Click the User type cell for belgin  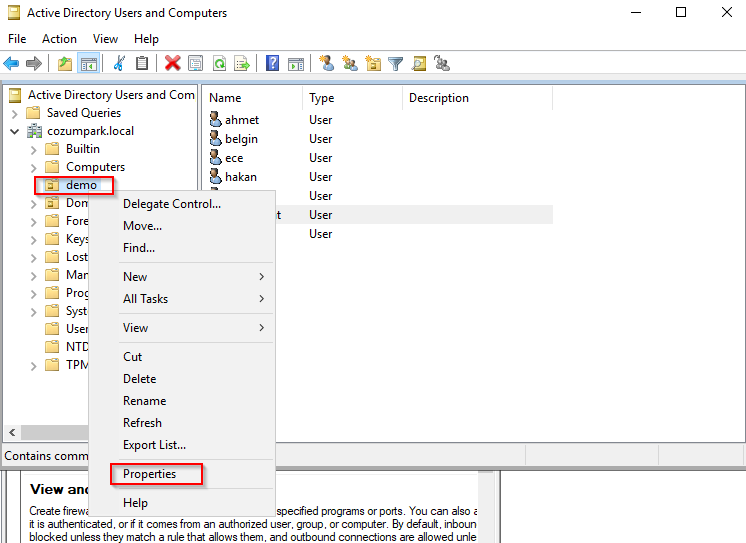(x=321, y=138)
